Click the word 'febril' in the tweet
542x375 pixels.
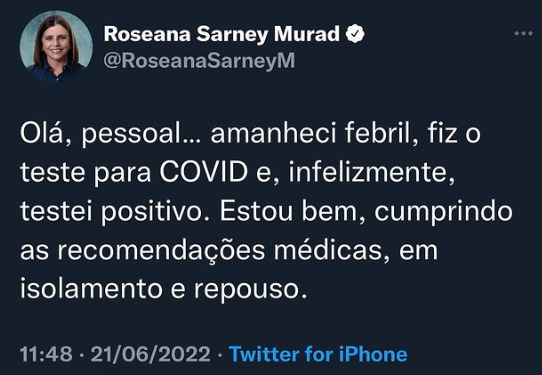(x=382, y=133)
